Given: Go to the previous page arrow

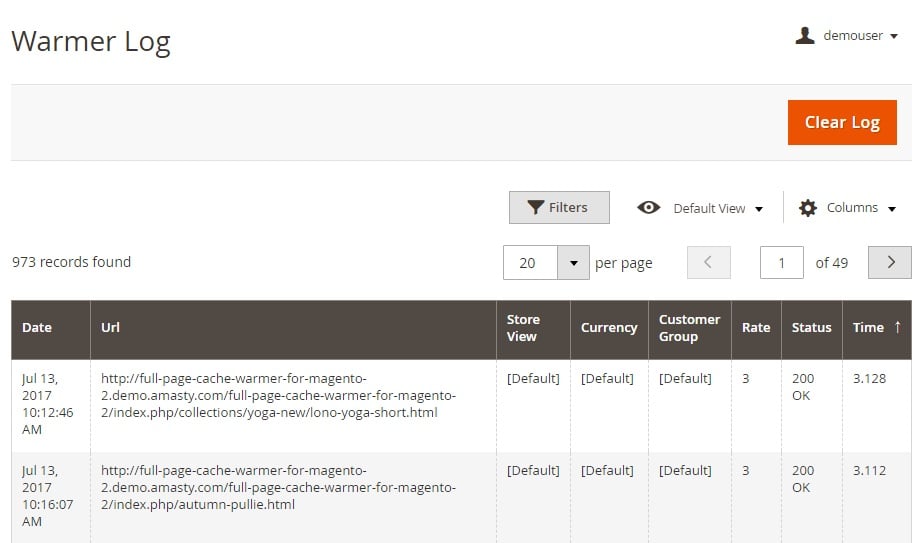Looking at the screenshot, I should [x=709, y=262].
